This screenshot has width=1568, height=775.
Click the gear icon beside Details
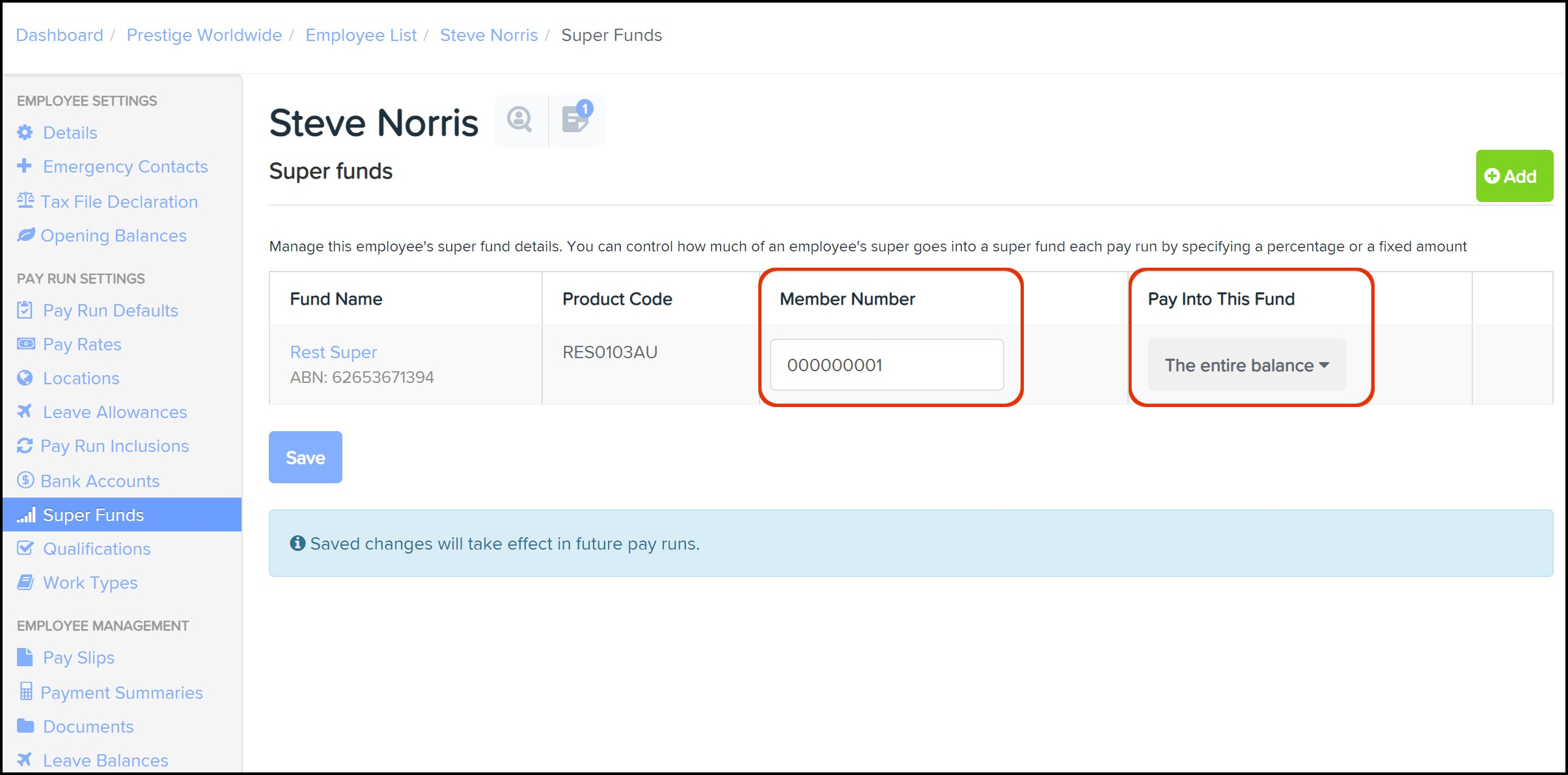point(25,133)
